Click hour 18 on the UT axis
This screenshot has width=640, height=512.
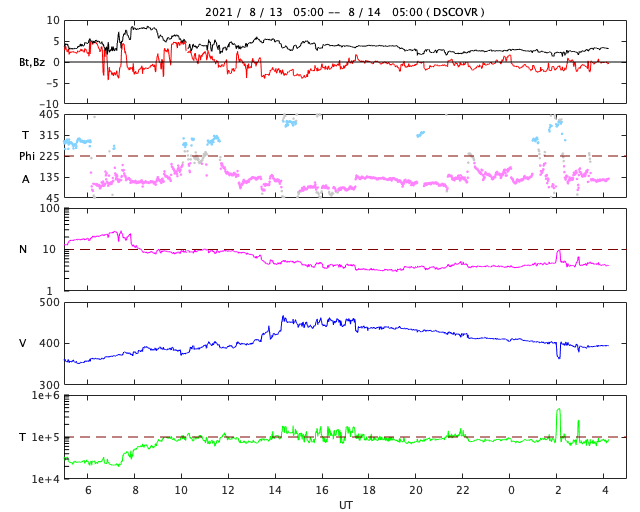click(x=369, y=490)
